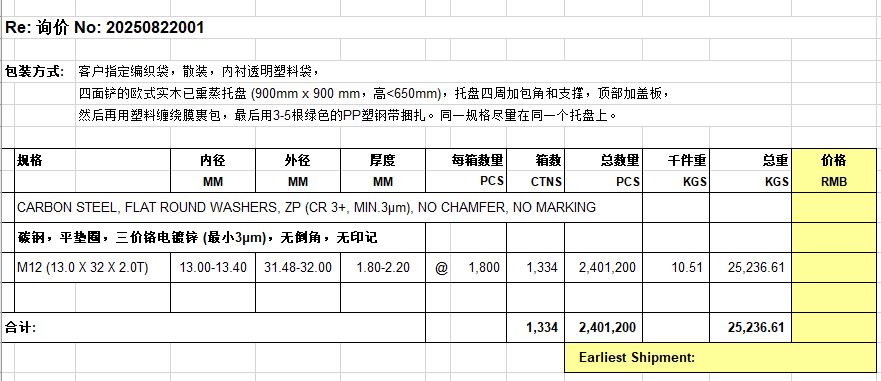This screenshot has height=381, width=881.
Task: Click the bold total weight 25,236.61 cell
Action: [751, 327]
